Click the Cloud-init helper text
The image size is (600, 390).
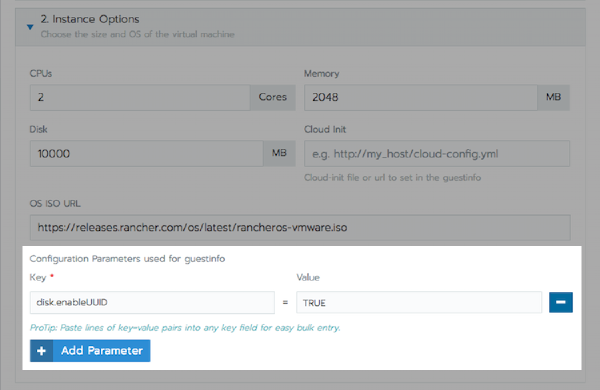pyautogui.click(x=393, y=178)
